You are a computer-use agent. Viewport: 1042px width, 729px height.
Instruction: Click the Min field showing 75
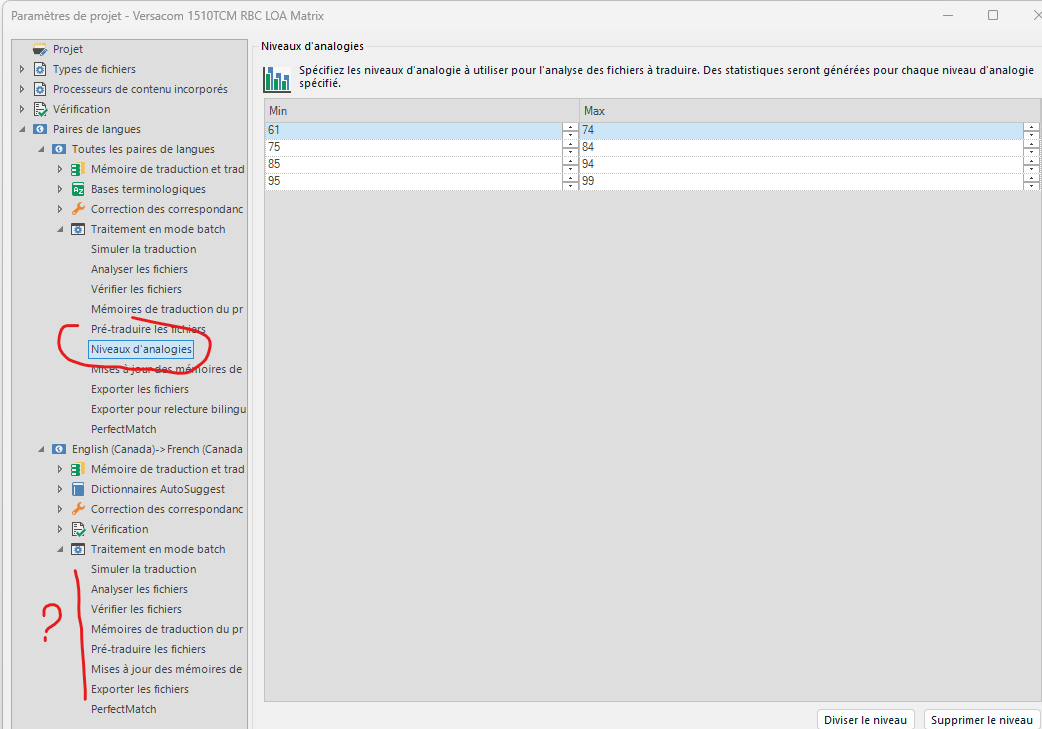click(413, 147)
